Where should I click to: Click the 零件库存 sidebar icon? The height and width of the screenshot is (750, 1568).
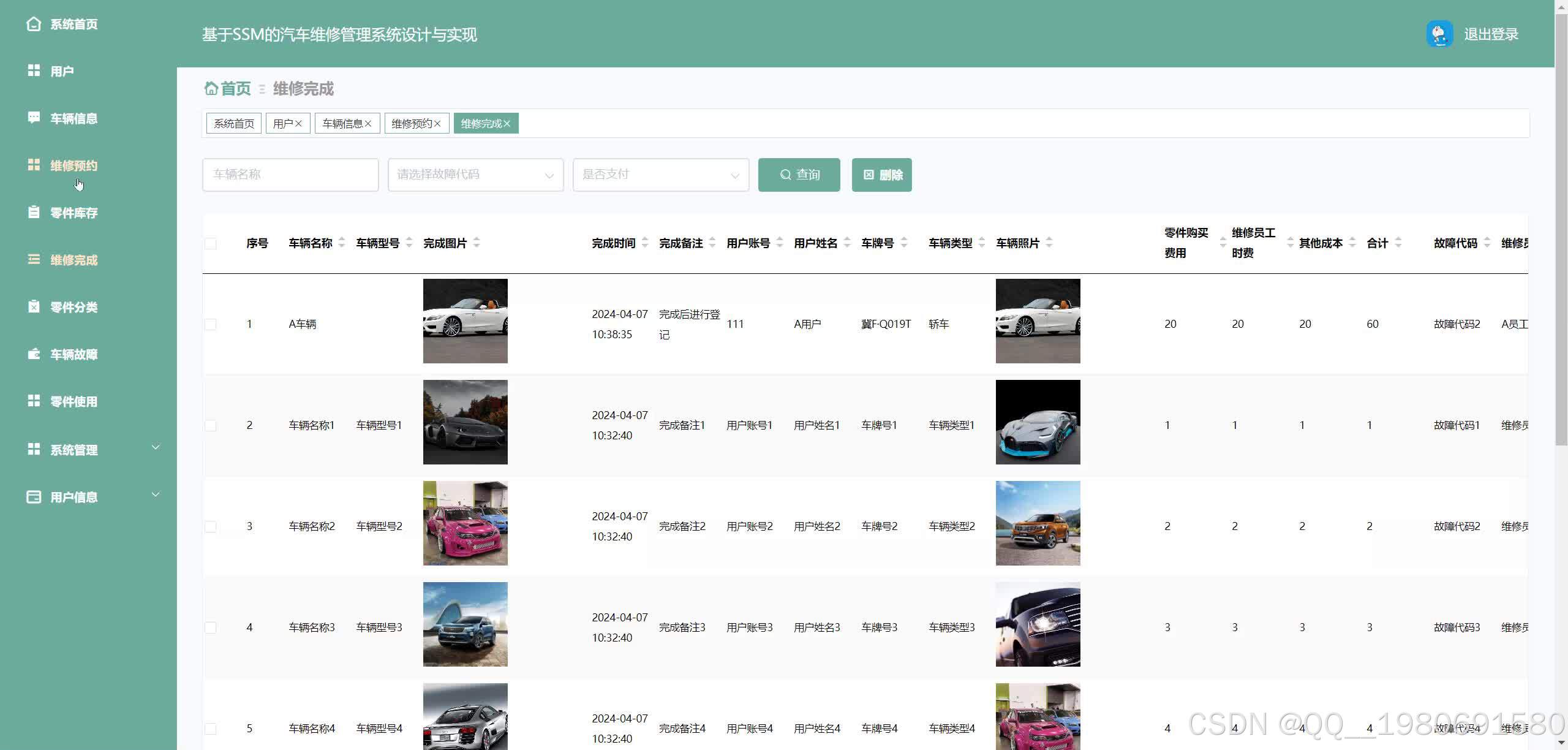pyautogui.click(x=34, y=212)
